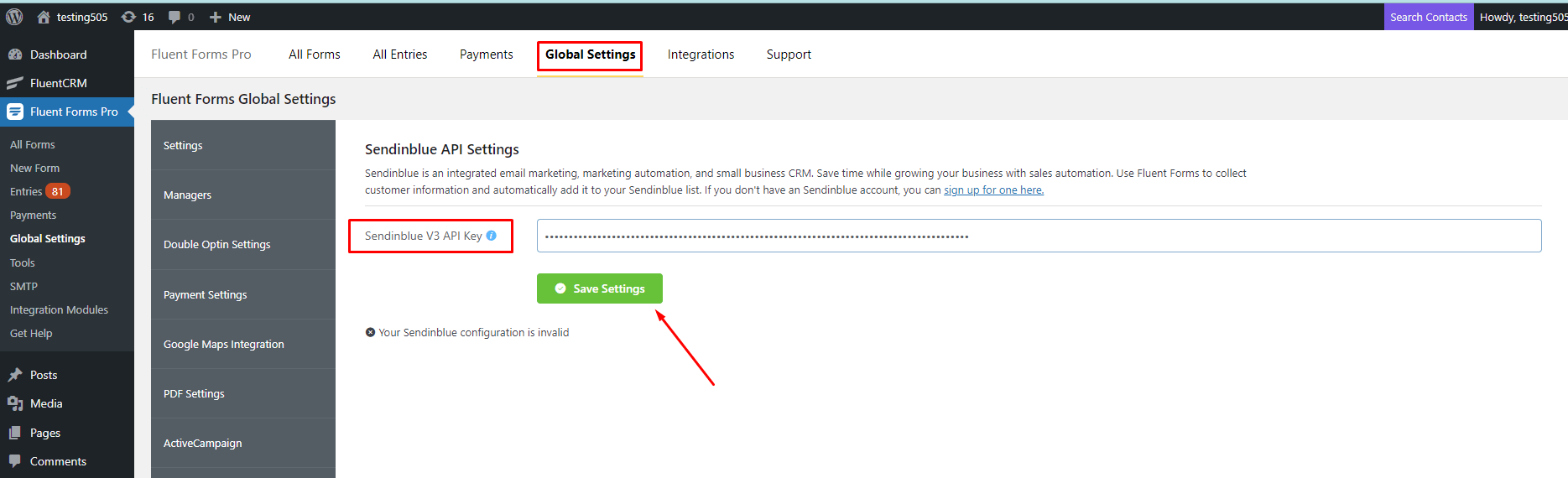Open the Support tab
Viewport: 1568px width, 478px height.
click(789, 55)
